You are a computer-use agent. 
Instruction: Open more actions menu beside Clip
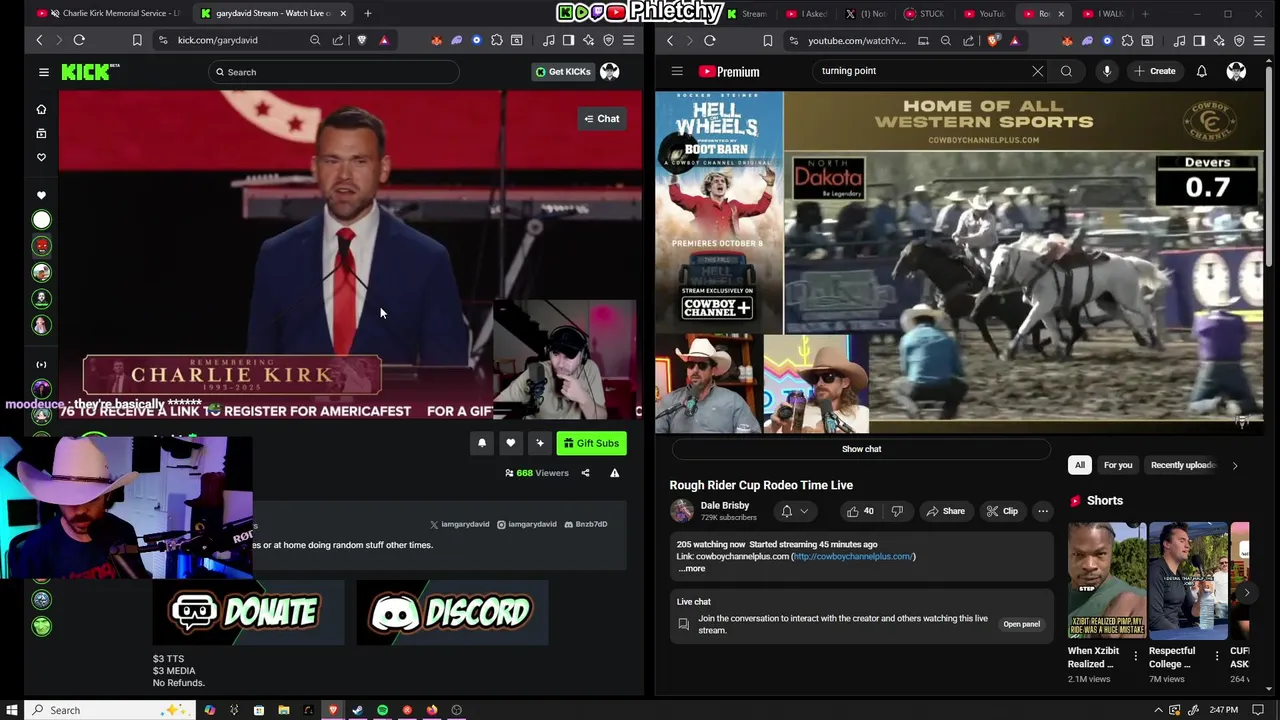1042,511
